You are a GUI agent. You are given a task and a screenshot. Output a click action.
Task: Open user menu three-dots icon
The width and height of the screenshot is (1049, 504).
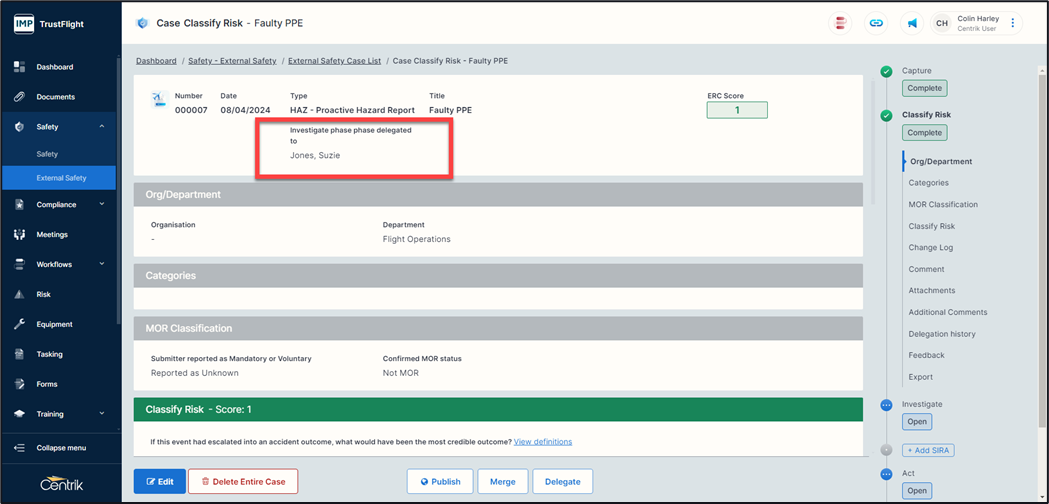click(x=1013, y=23)
